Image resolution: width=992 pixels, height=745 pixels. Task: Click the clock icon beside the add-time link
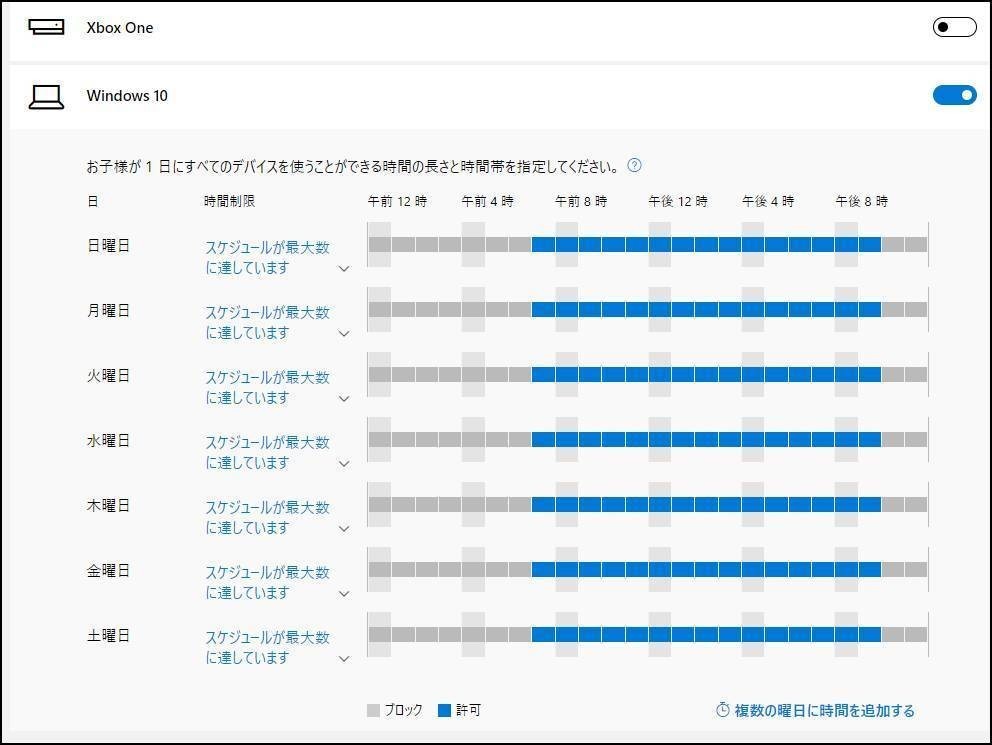tap(721, 710)
